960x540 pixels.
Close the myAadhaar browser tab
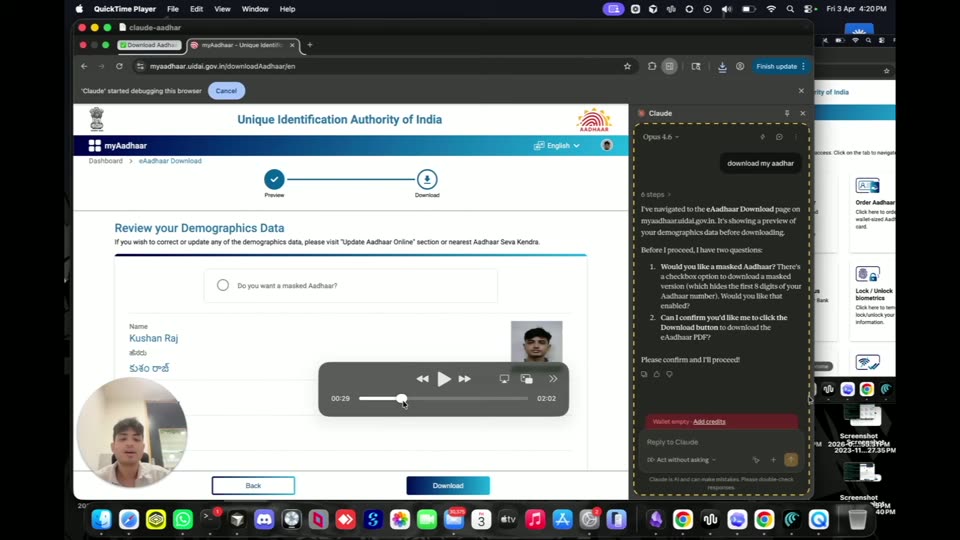(x=292, y=45)
